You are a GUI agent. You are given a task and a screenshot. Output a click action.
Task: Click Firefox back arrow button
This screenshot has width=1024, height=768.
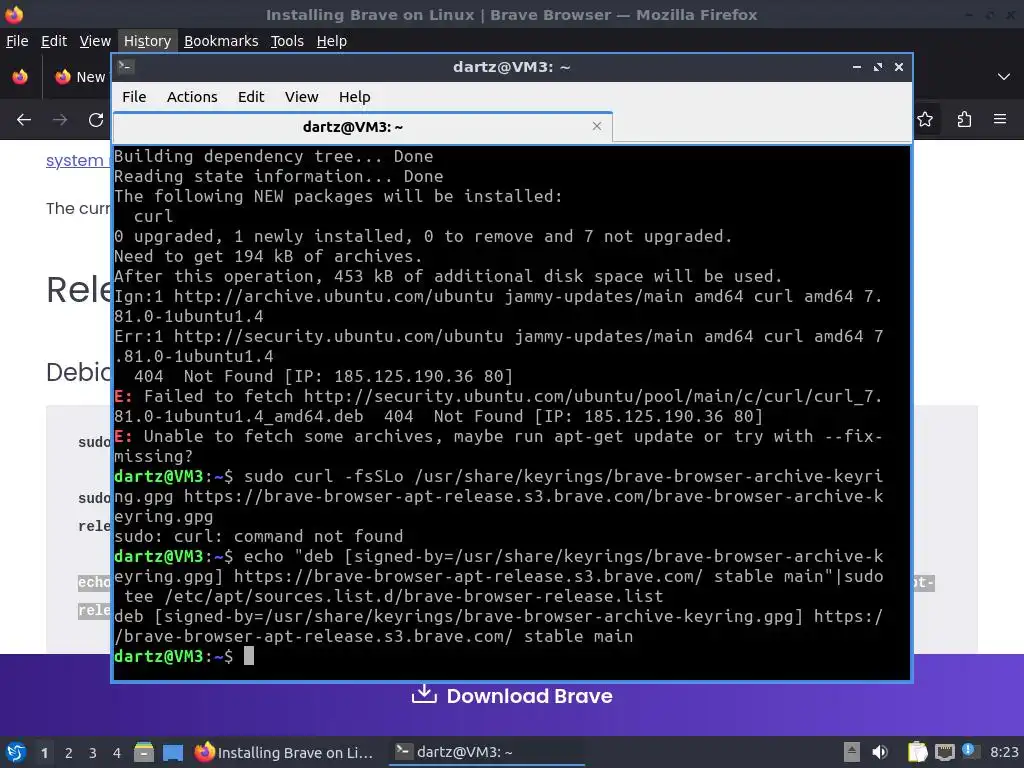pyautogui.click(x=24, y=120)
